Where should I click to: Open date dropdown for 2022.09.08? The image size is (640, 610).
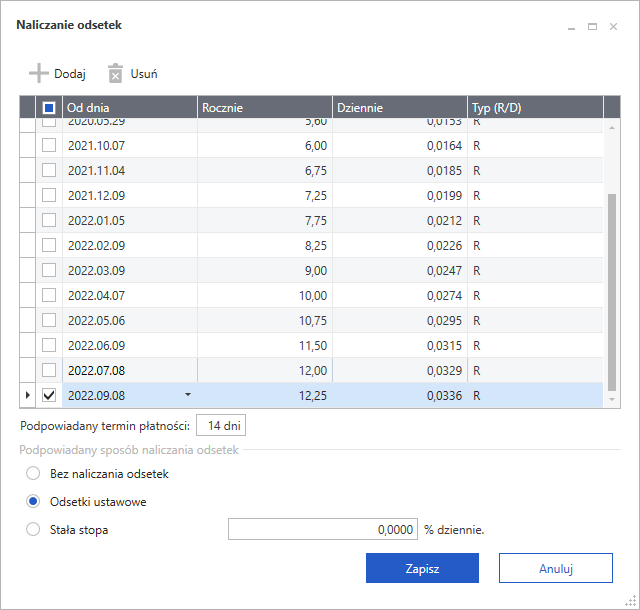click(x=187, y=396)
